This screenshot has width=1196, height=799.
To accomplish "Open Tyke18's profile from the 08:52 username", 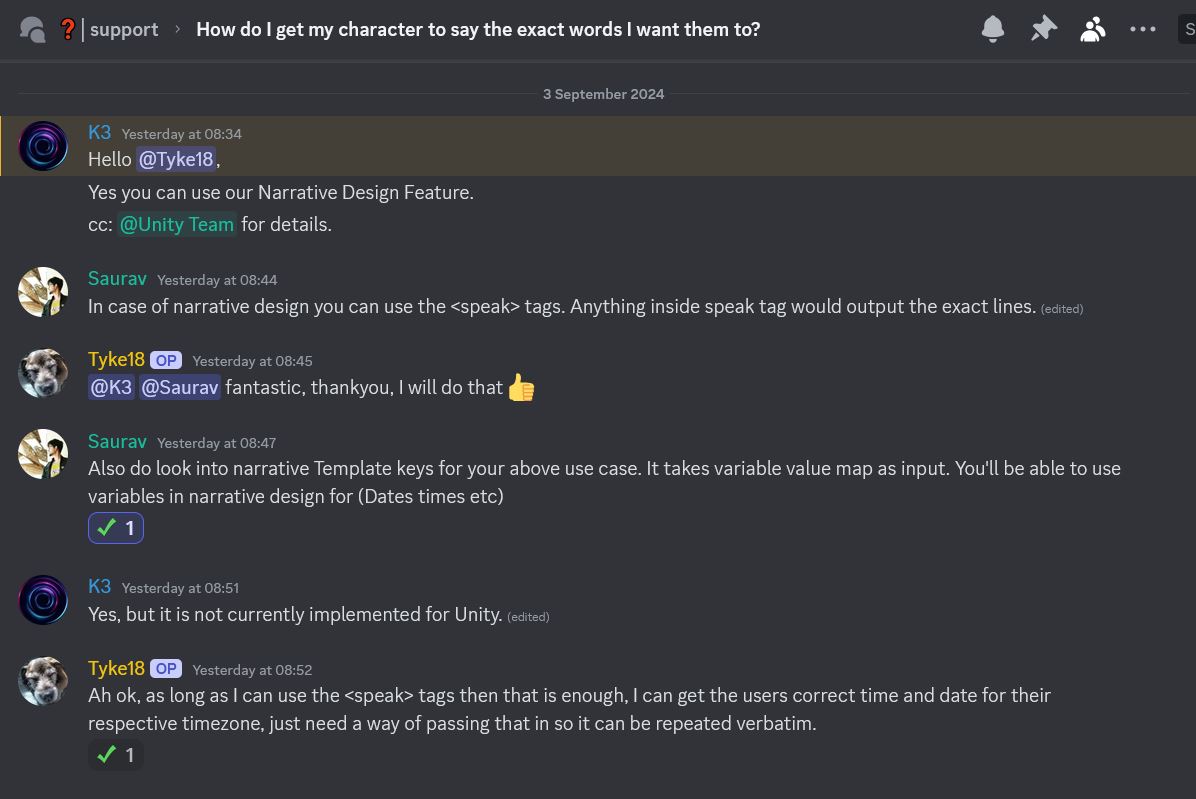I will tap(116, 668).
